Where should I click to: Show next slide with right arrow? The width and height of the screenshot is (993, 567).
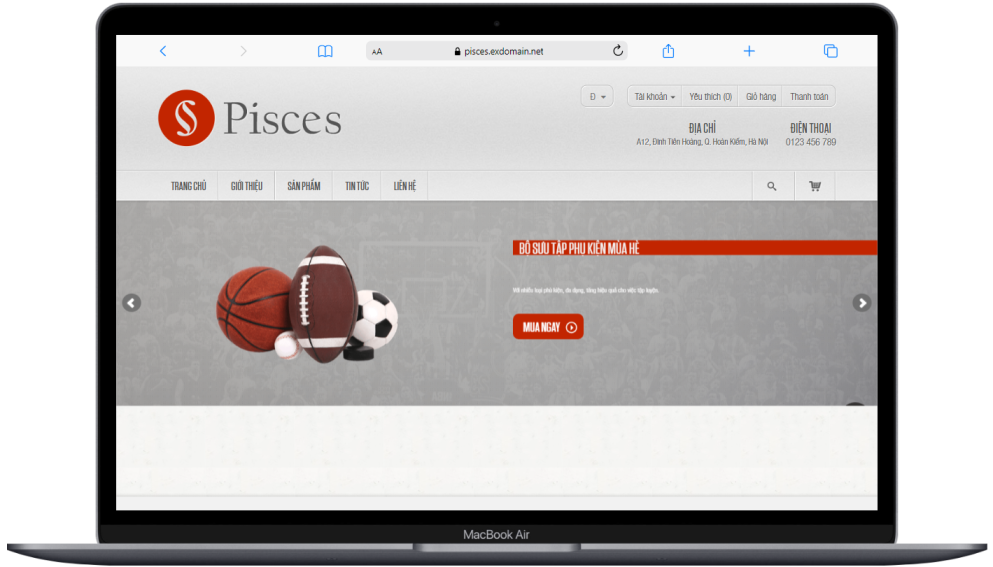[862, 303]
